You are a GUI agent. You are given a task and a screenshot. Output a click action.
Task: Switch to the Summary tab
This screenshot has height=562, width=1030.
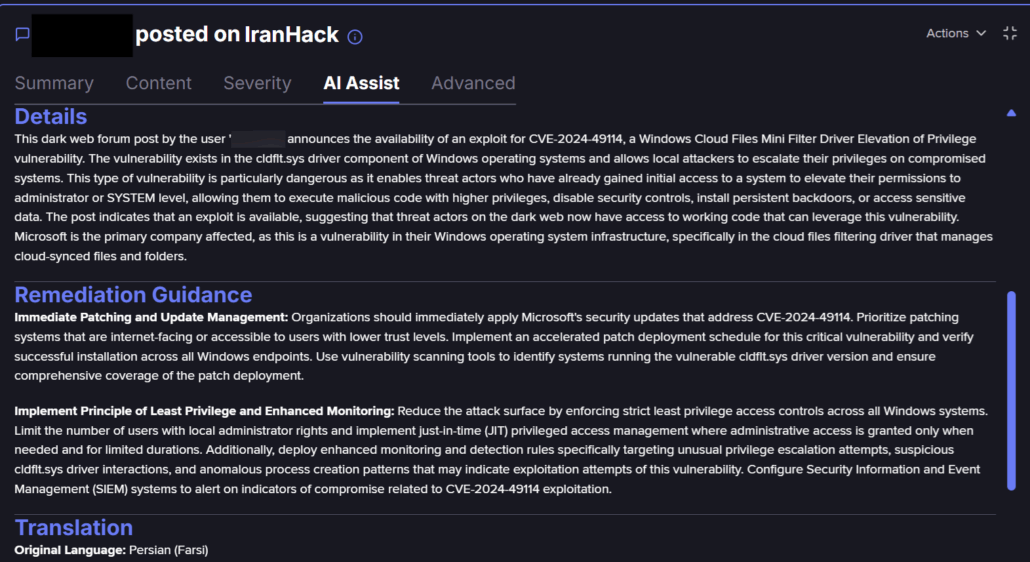(54, 84)
